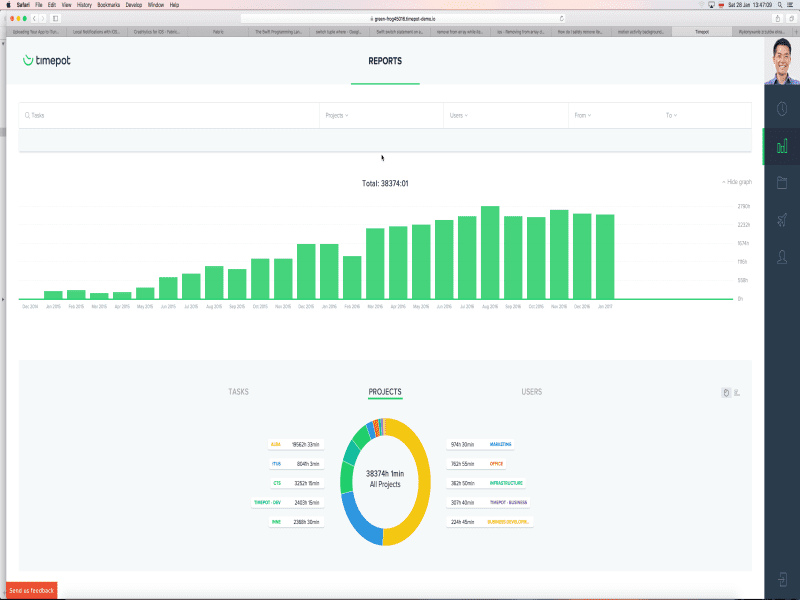The width and height of the screenshot is (800, 600).
Task: Click the timepot logo
Action: click(x=47, y=61)
